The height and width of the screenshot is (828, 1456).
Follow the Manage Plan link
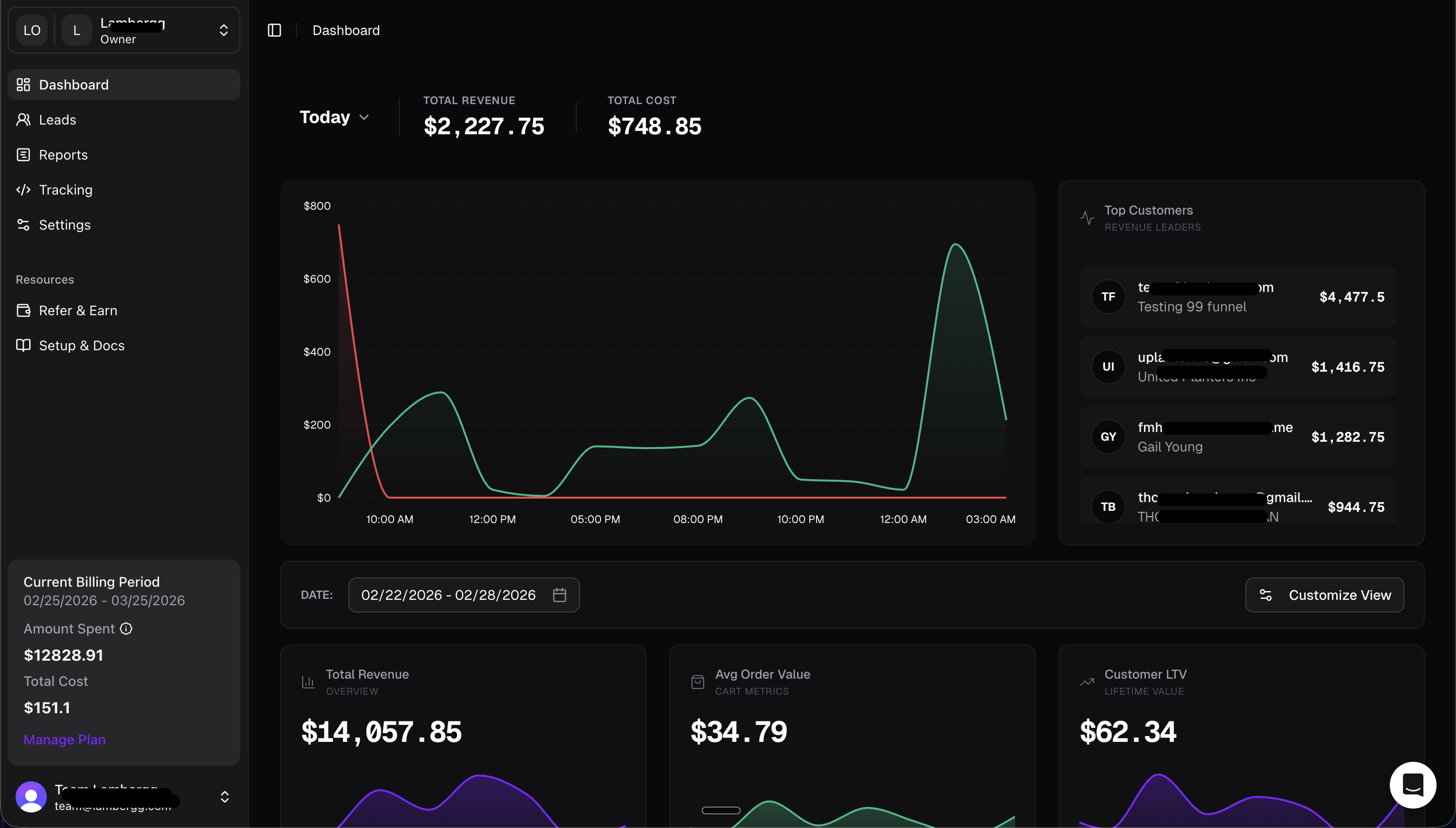click(x=64, y=739)
